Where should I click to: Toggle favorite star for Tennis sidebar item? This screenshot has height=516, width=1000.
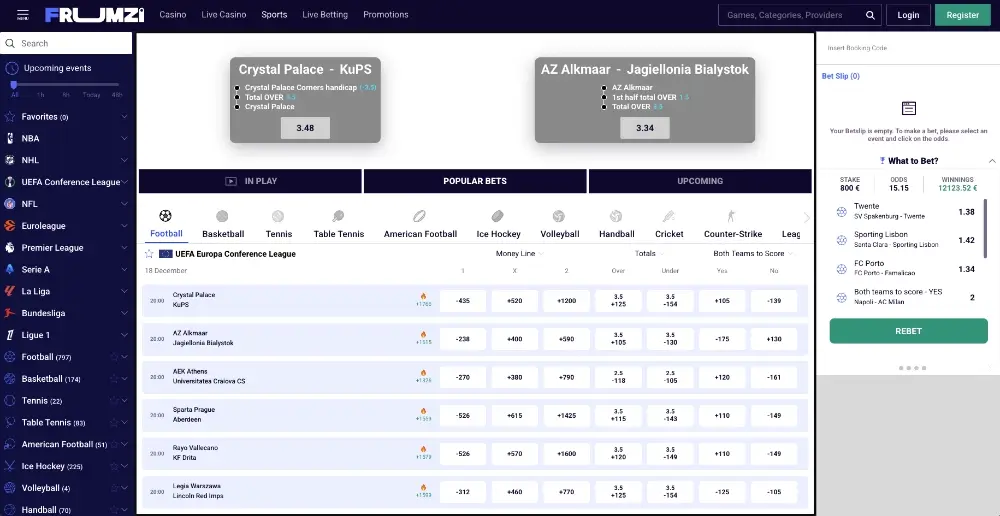coord(114,401)
